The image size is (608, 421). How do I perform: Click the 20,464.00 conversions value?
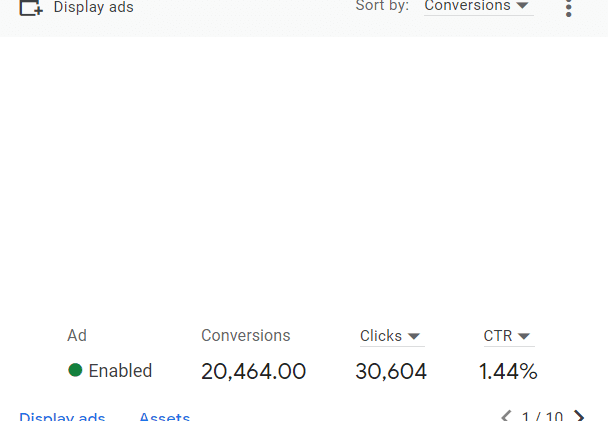(x=254, y=371)
